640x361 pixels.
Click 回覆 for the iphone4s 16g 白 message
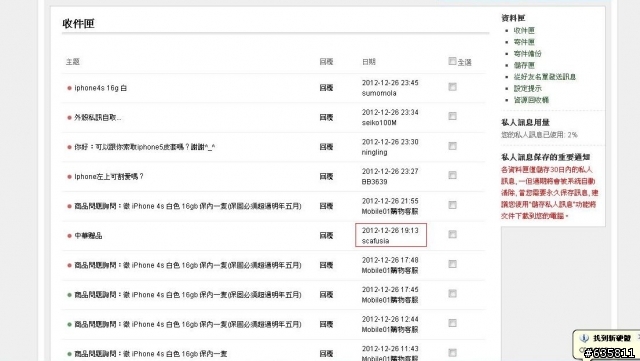pos(326,88)
